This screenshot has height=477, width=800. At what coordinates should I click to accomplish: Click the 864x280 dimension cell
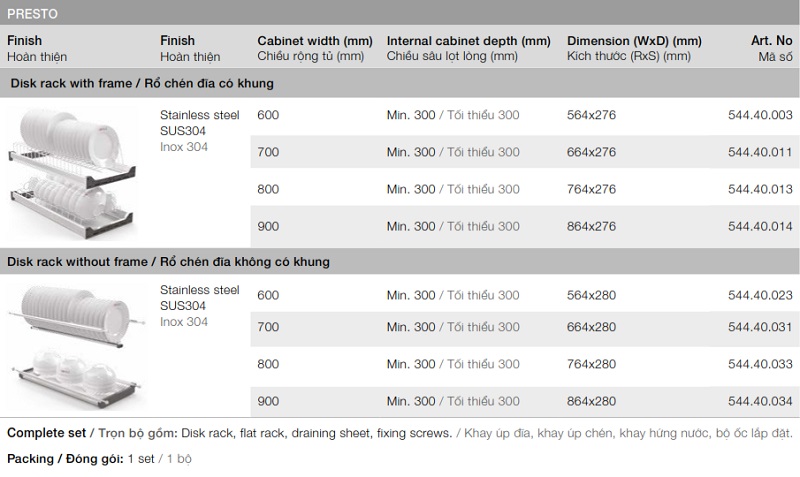[591, 401]
